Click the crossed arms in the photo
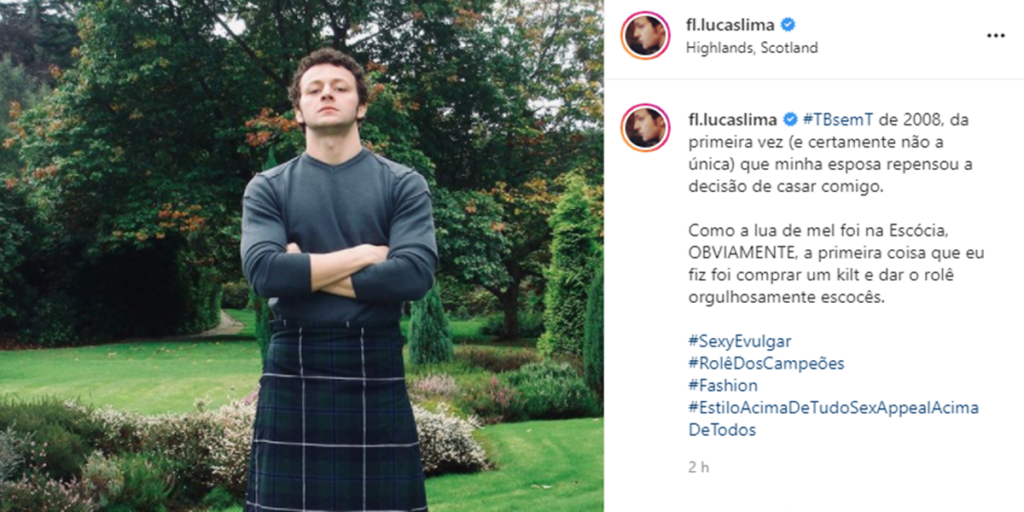The height and width of the screenshot is (512, 1024). click(x=335, y=265)
